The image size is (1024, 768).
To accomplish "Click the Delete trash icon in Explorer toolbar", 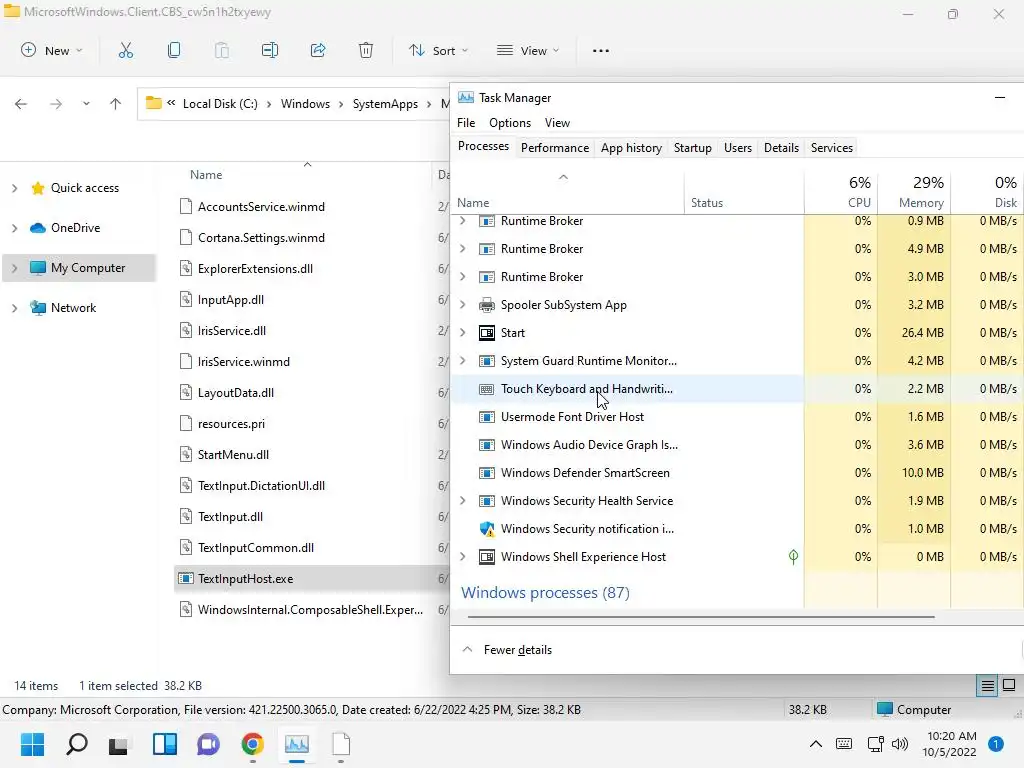I will coord(366,50).
